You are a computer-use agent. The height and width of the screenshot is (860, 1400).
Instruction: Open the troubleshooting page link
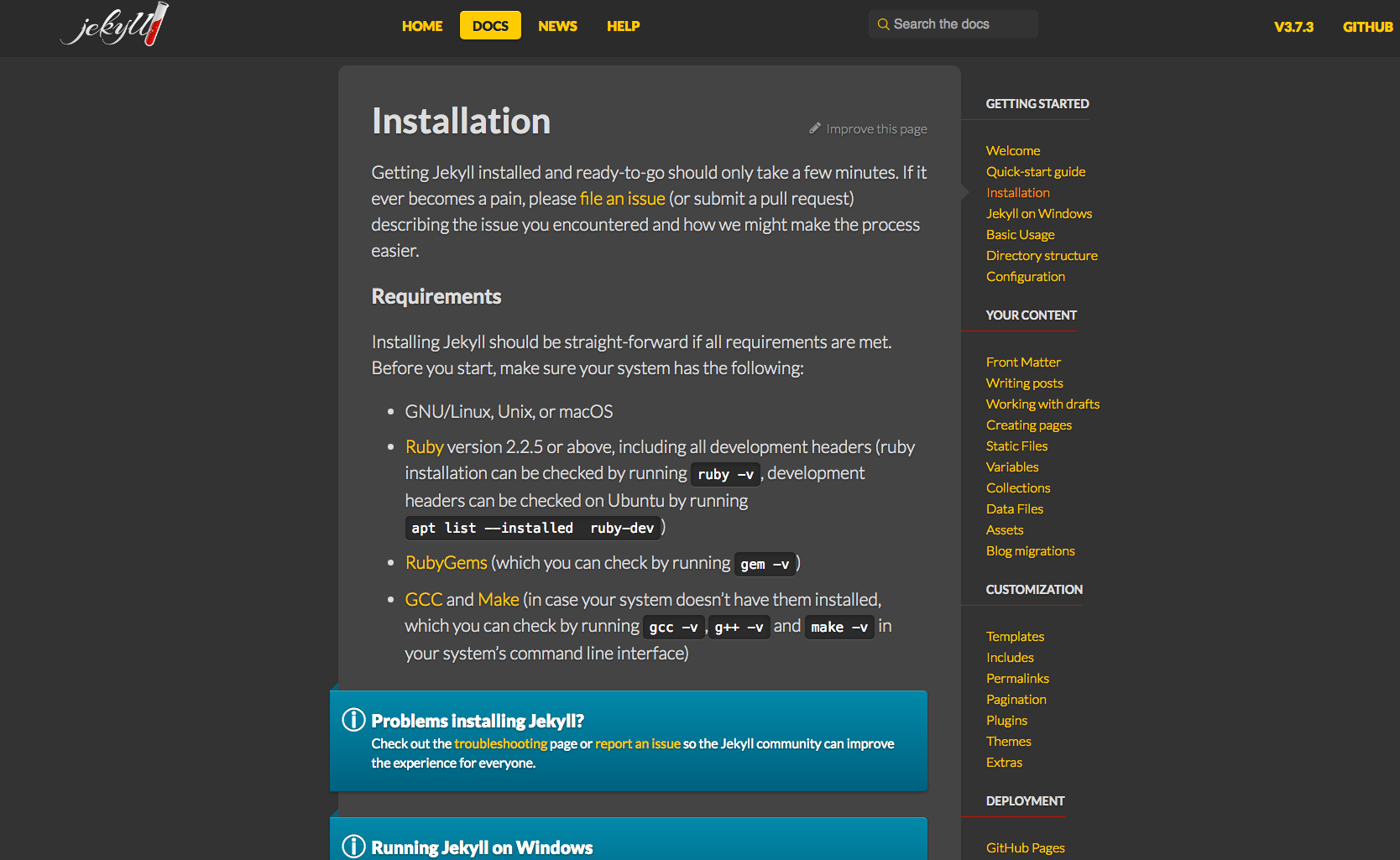[500, 743]
